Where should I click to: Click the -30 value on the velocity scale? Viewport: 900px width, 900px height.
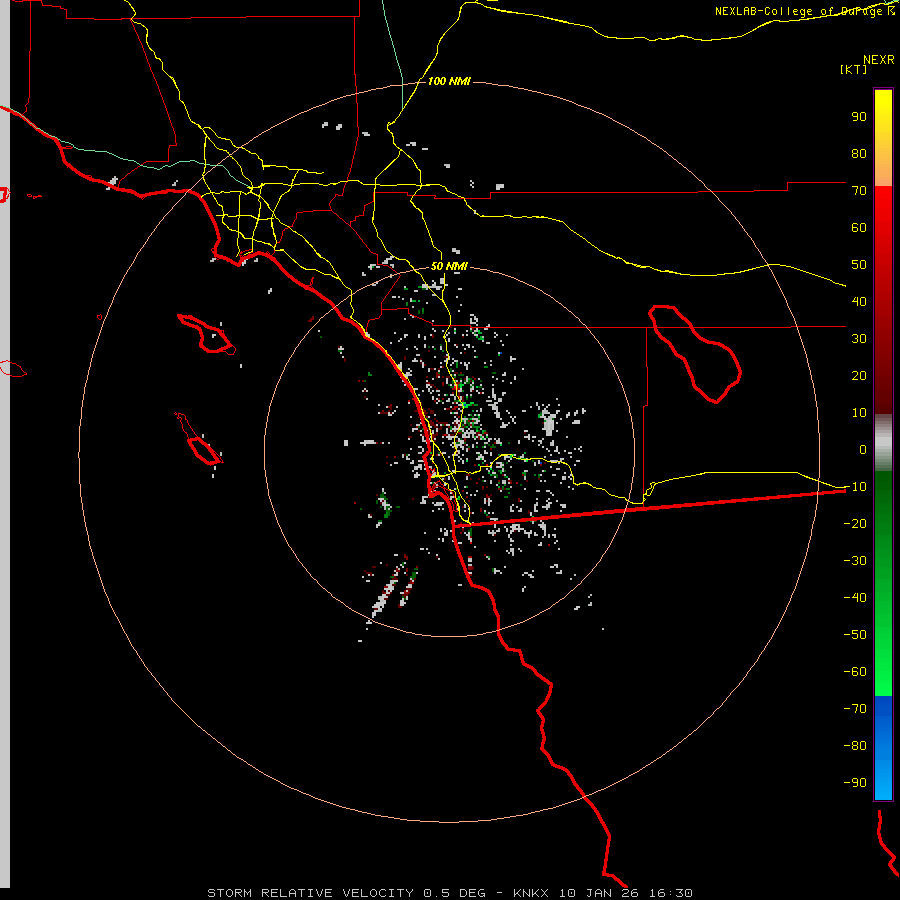pos(855,561)
